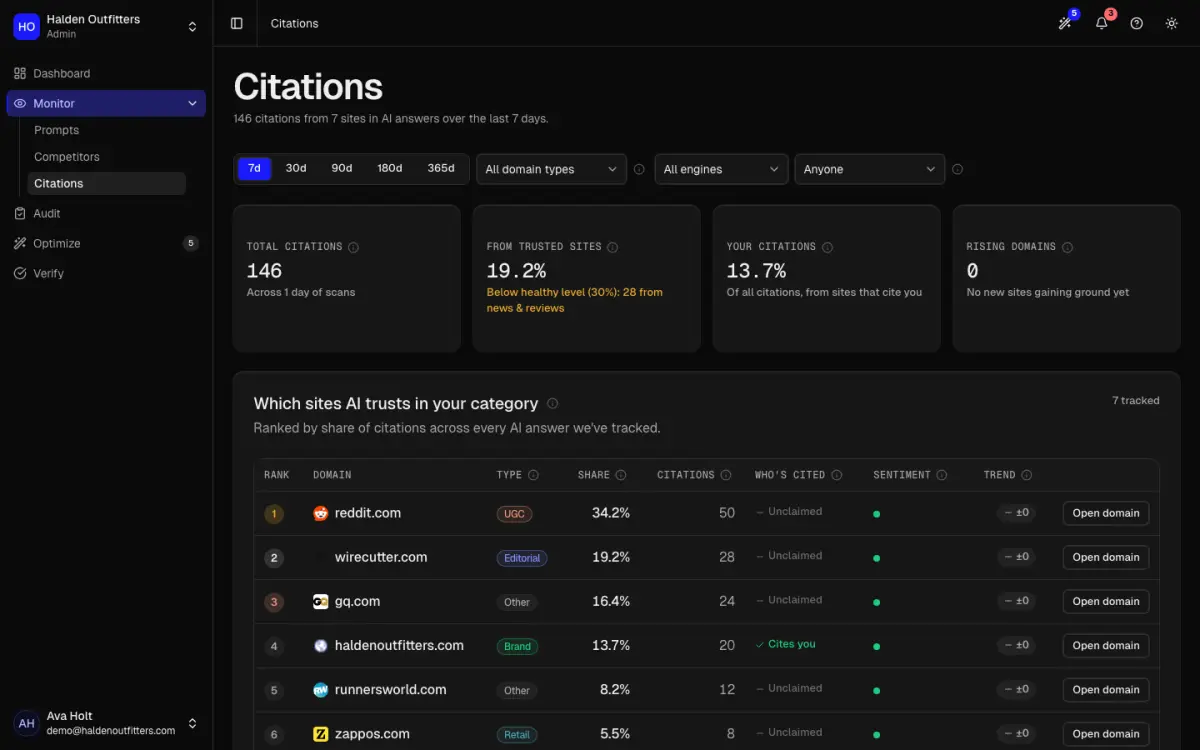Click the HO organization avatar

(x=26, y=27)
